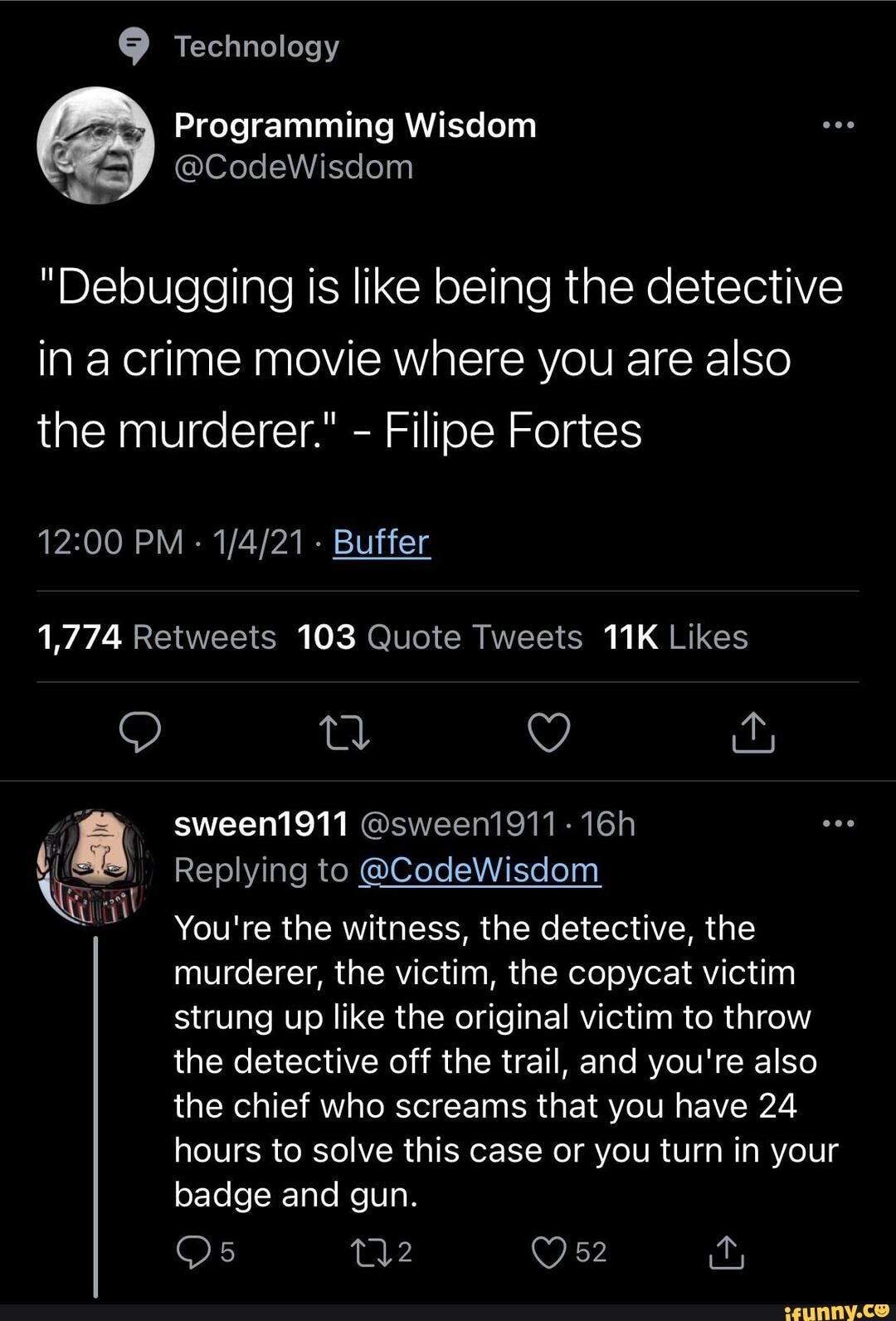Viewport: 896px width, 1321px height.
Task: Open the Technology topic icon
Action: [x=134, y=46]
